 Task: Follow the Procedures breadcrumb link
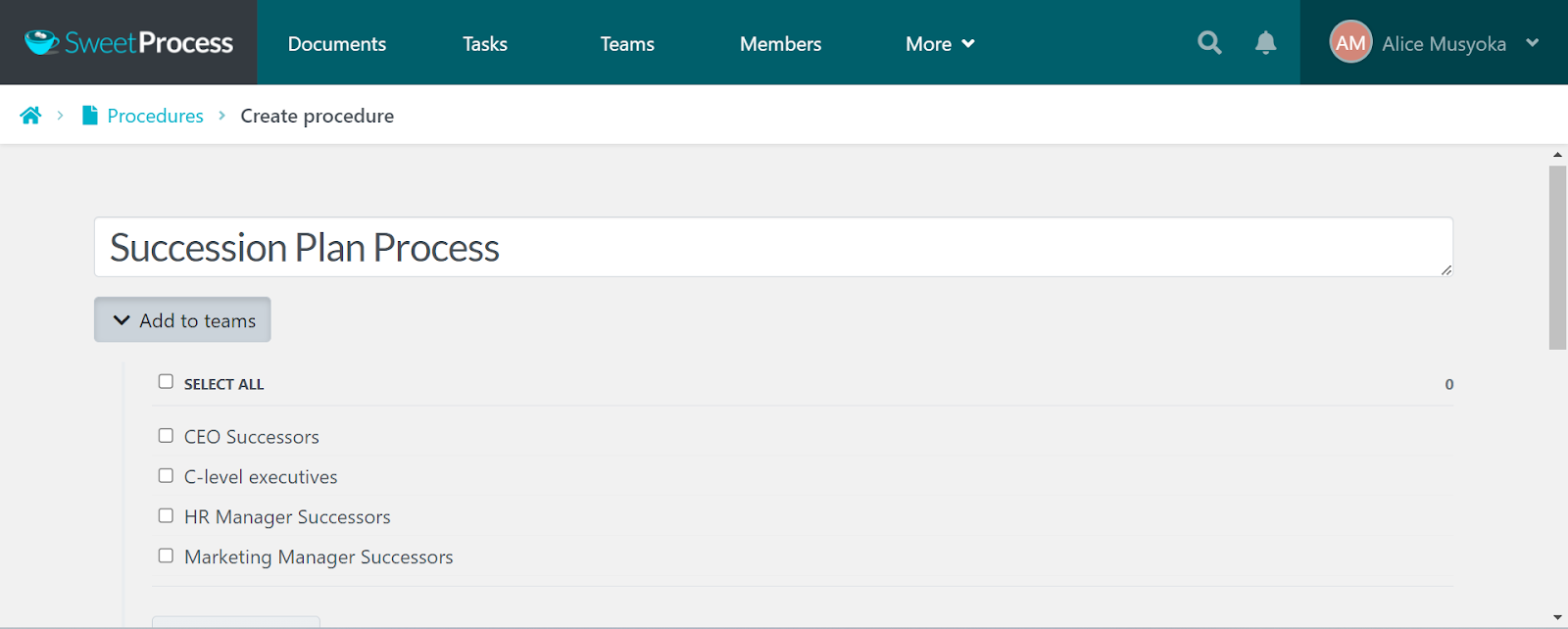(x=155, y=116)
